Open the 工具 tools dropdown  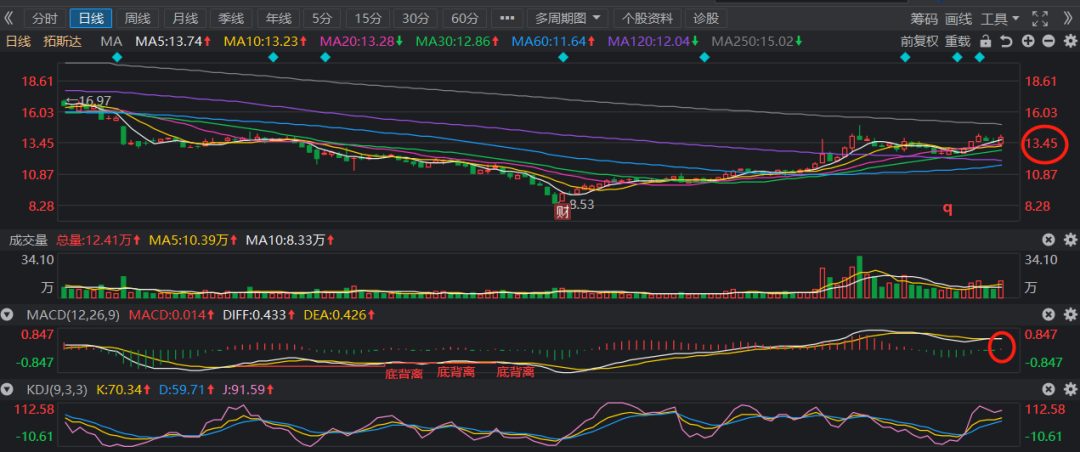(x=1000, y=18)
